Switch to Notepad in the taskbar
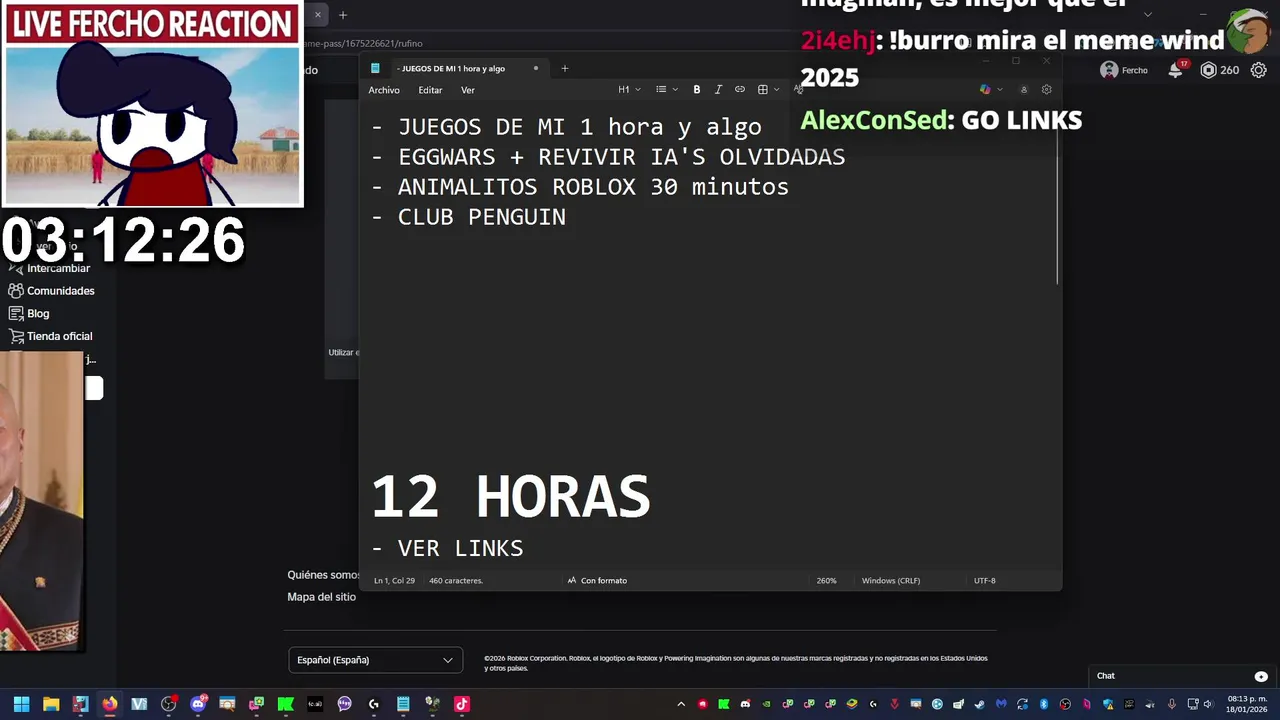Image resolution: width=1280 pixels, height=720 pixels. [x=403, y=704]
